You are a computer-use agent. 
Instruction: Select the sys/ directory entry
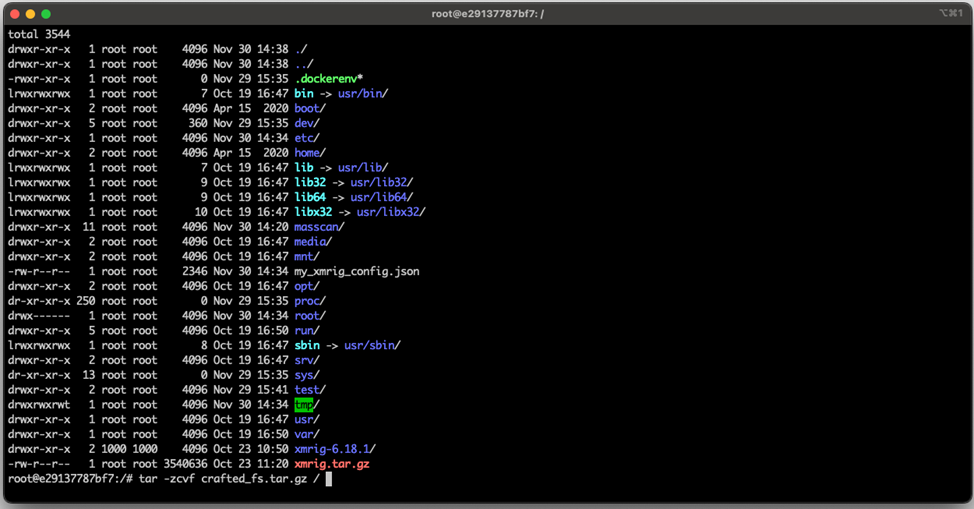pos(307,375)
